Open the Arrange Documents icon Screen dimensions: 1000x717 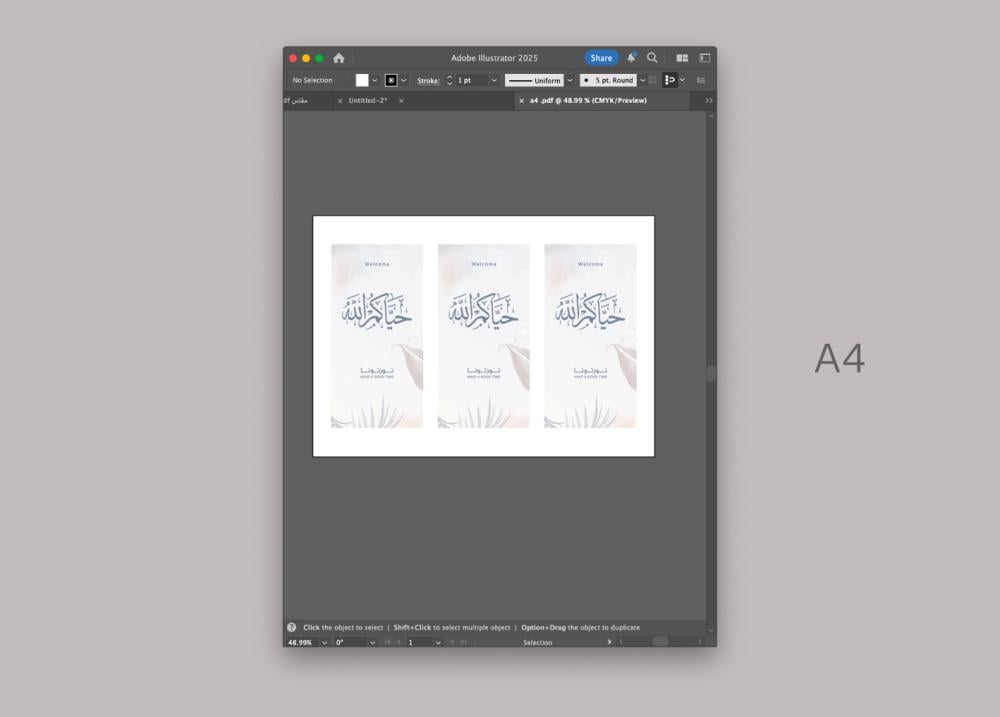click(682, 58)
